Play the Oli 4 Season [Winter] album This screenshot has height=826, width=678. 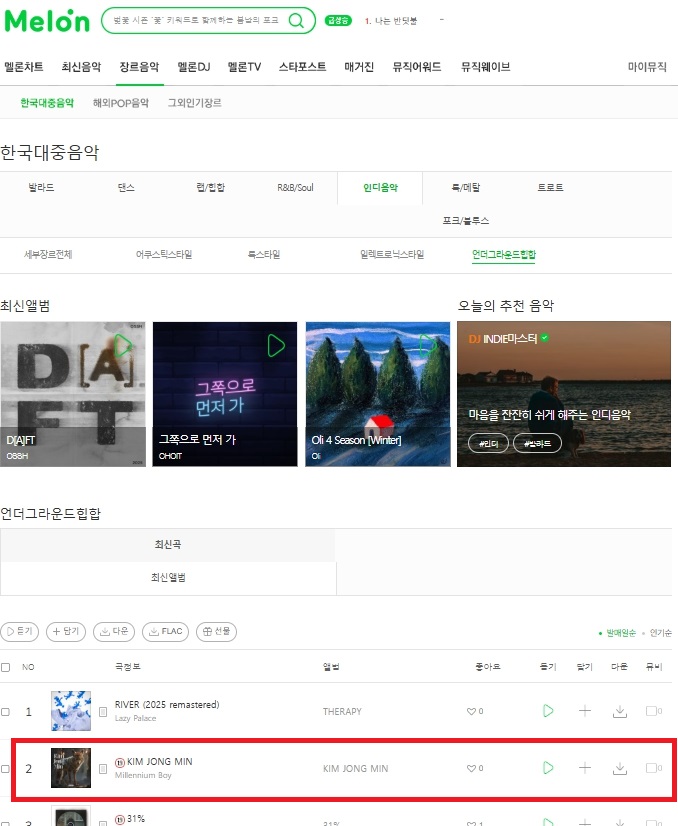428,346
